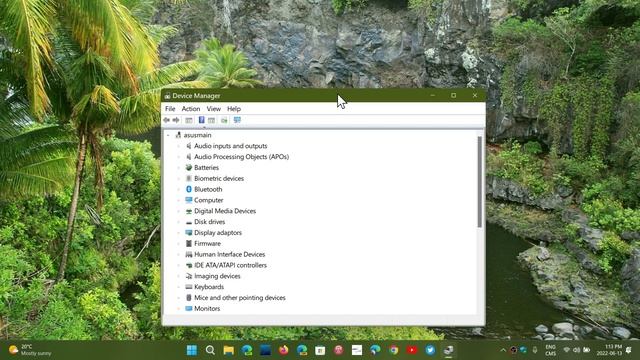Select 'Audio inputs and outputs' label
Screen dimensions: 640x360
pos(231,146)
